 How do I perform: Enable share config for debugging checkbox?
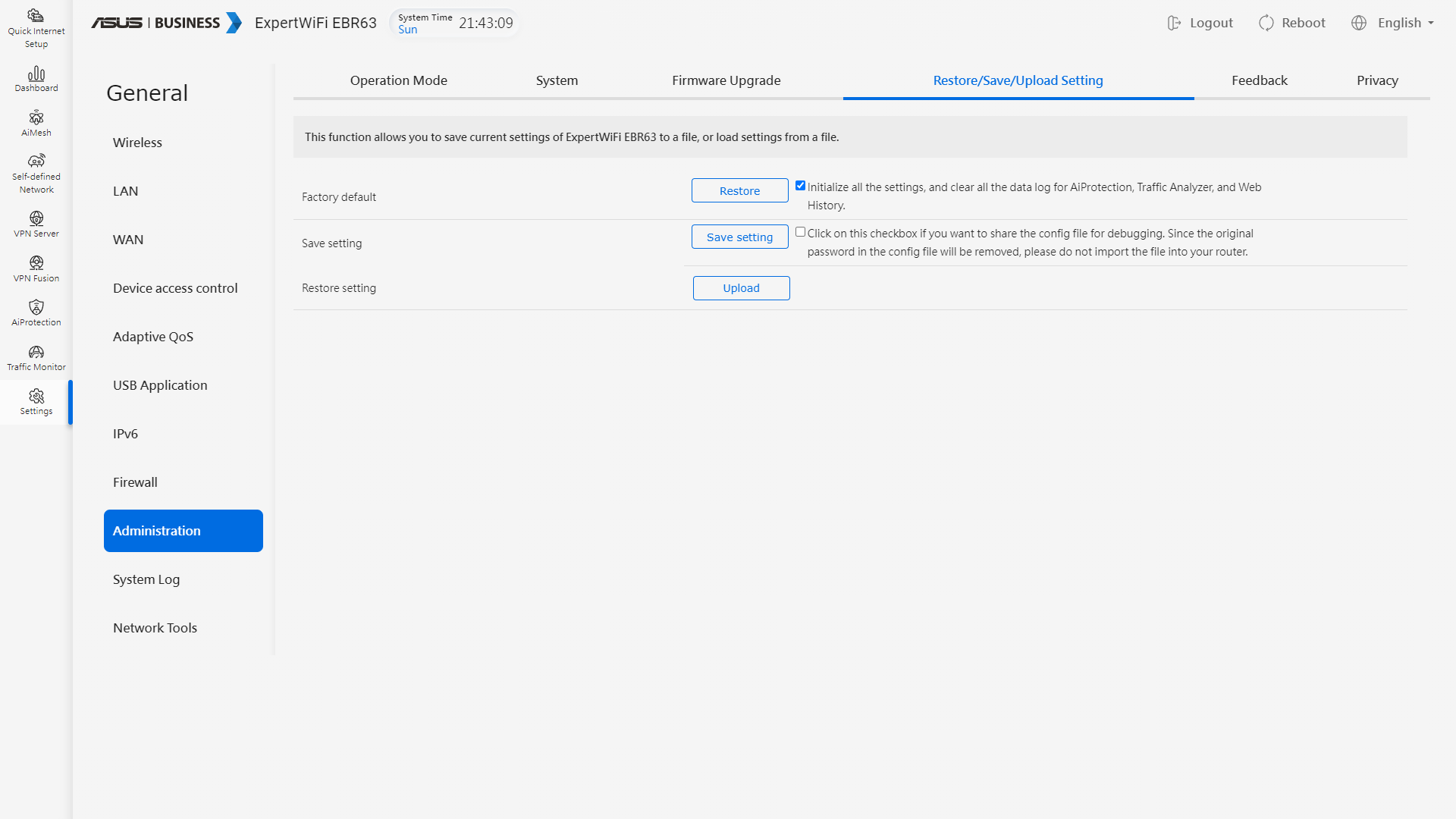pos(800,232)
